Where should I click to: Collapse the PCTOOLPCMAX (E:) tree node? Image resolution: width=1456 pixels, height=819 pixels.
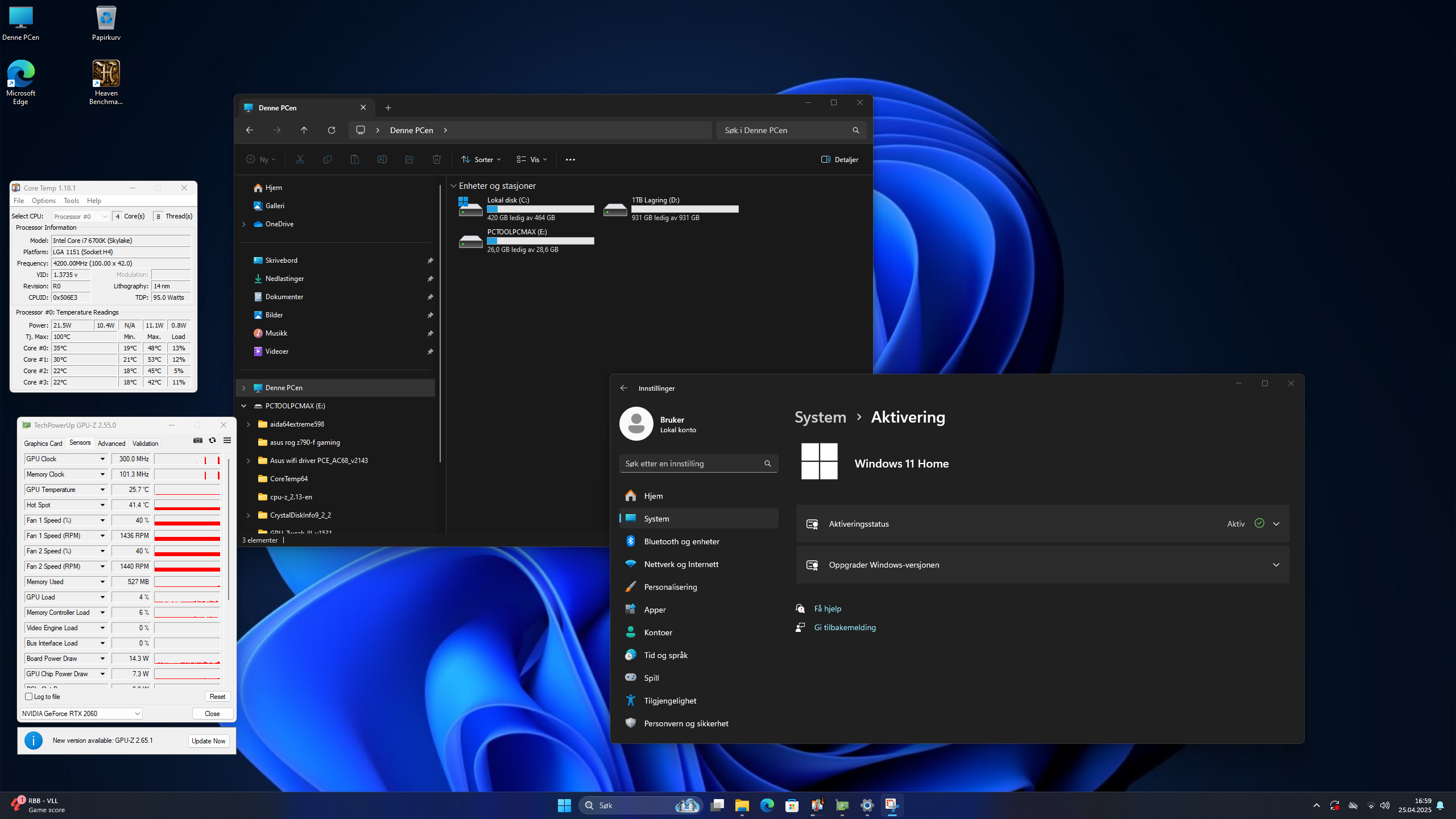pos(244,406)
